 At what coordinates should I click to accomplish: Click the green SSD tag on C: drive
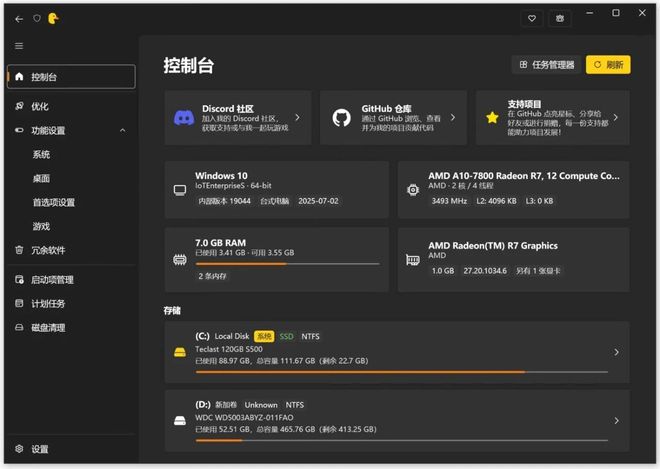pos(287,336)
